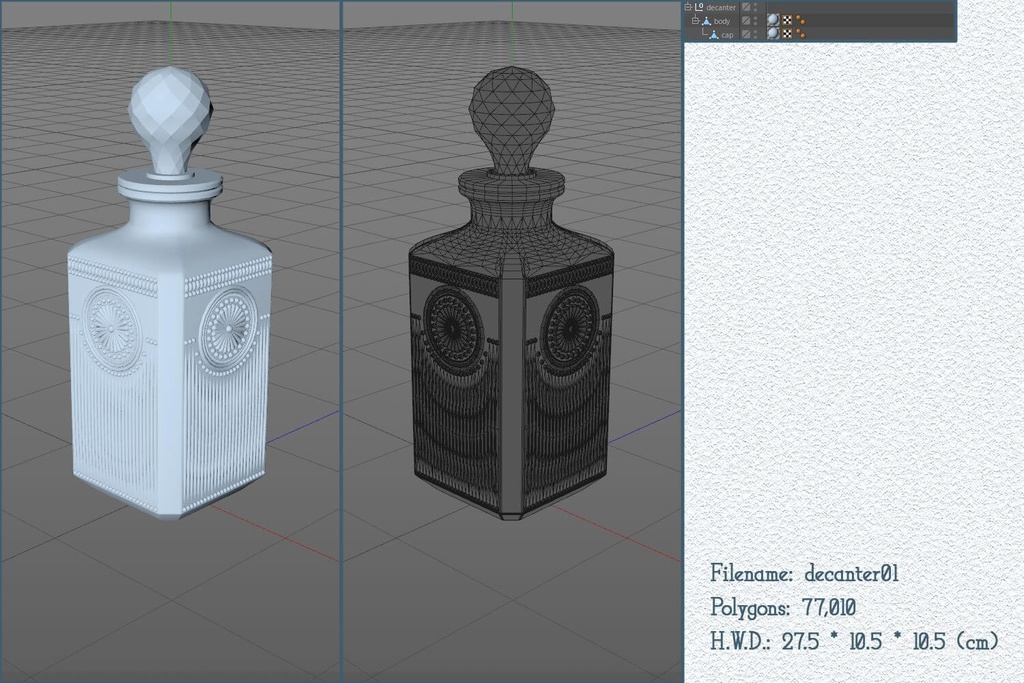This screenshot has height=683, width=1024.
Task: Collapse the body object's children
Action: [695, 21]
